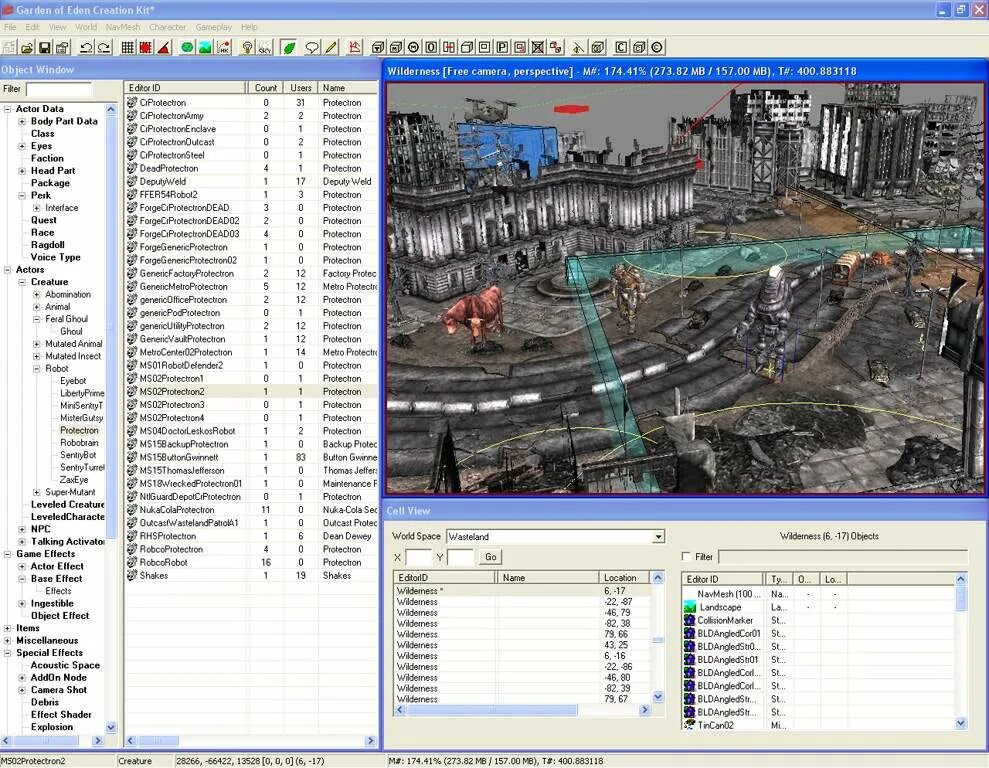The image size is (989, 768).
Task: Click the Open file folder icon
Action: [x=26, y=47]
